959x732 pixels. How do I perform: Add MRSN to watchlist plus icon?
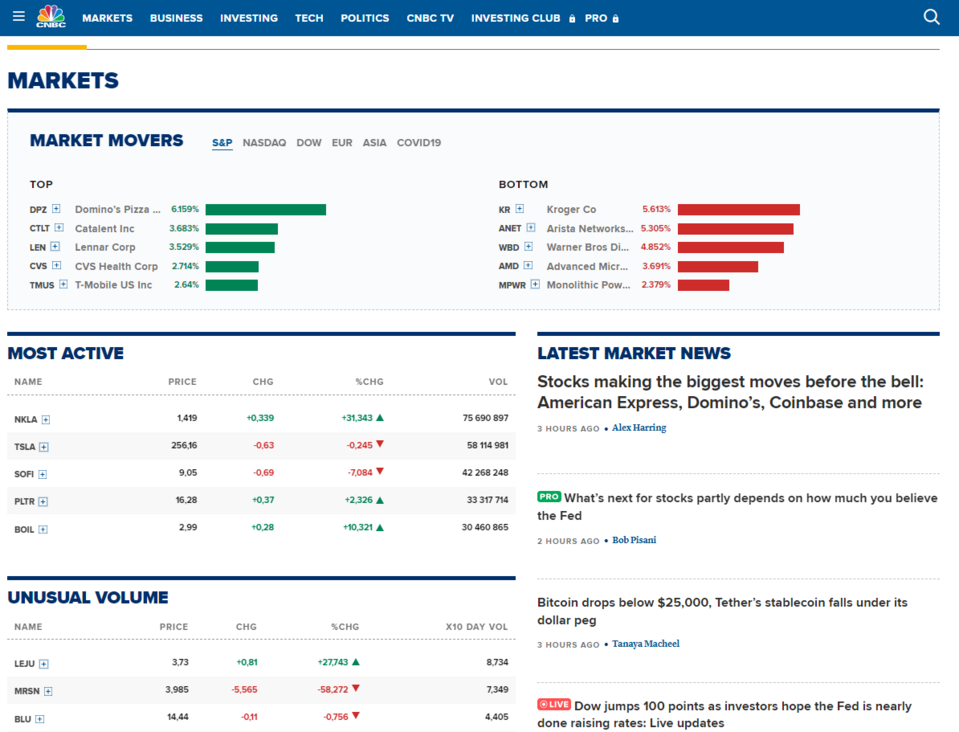pos(48,692)
